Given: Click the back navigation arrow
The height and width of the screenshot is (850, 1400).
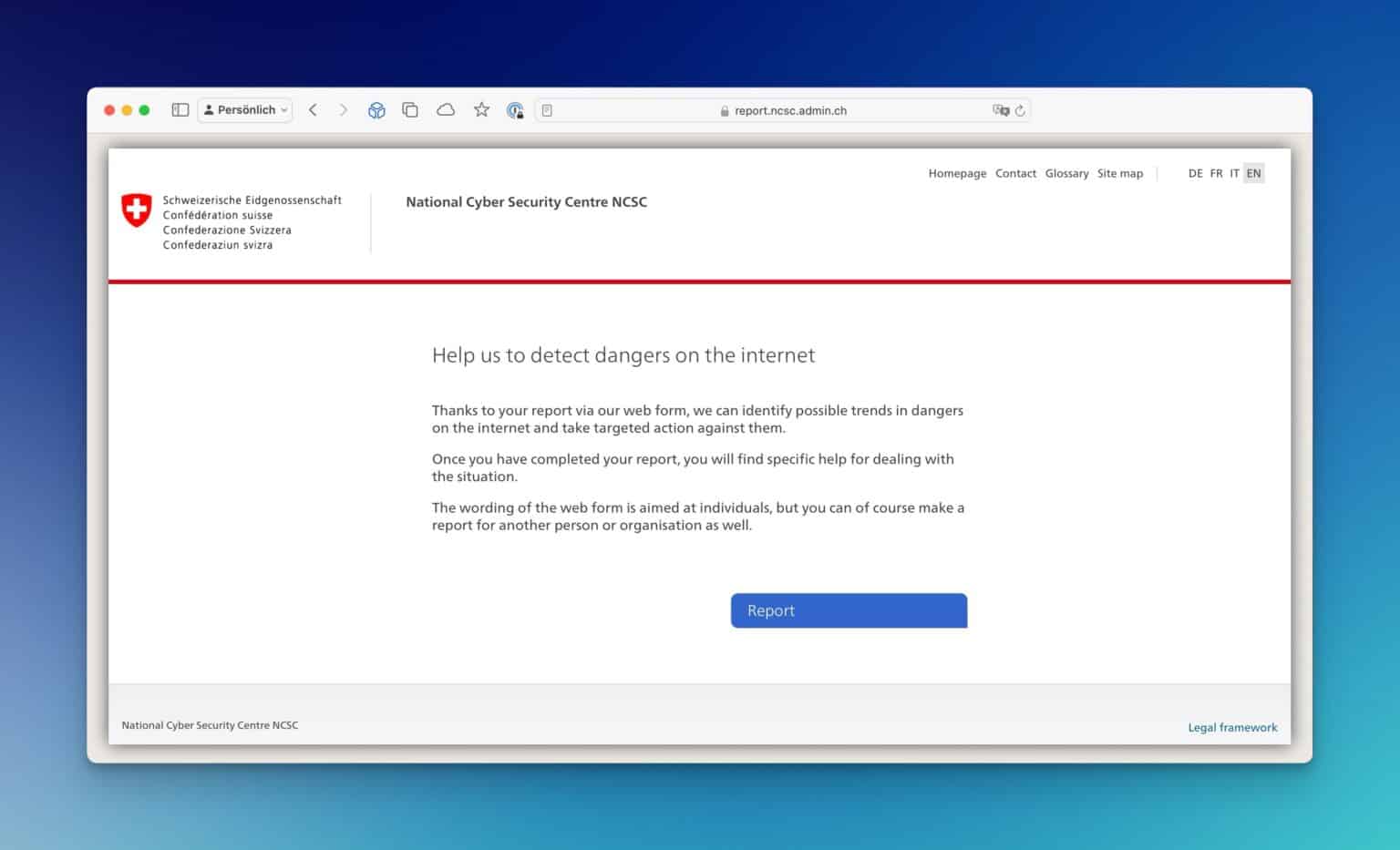Looking at the screenshot, I should 313,109.
